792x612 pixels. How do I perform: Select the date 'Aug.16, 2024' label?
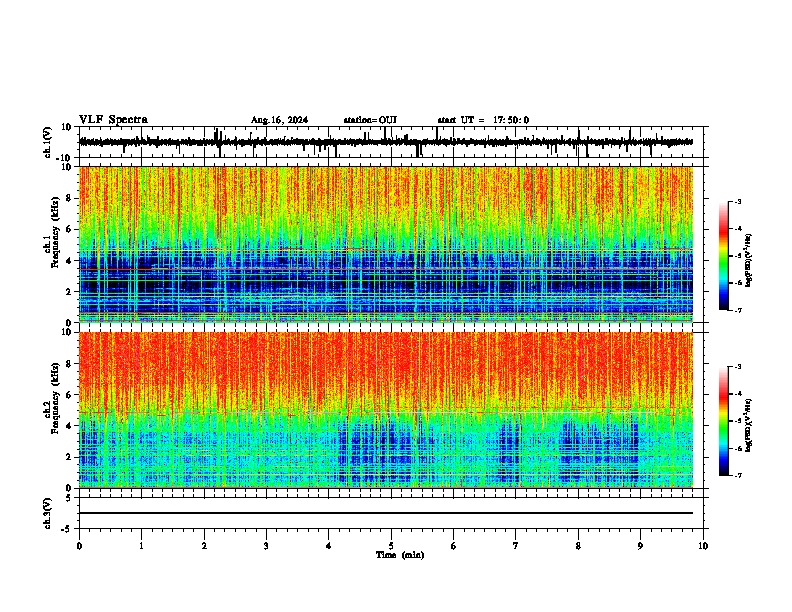click(279, 120)
